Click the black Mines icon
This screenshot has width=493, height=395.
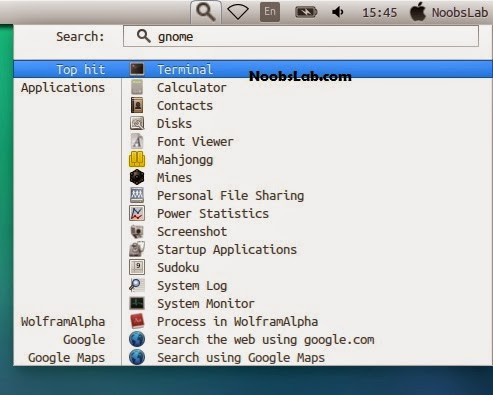(x=137, y=177)
